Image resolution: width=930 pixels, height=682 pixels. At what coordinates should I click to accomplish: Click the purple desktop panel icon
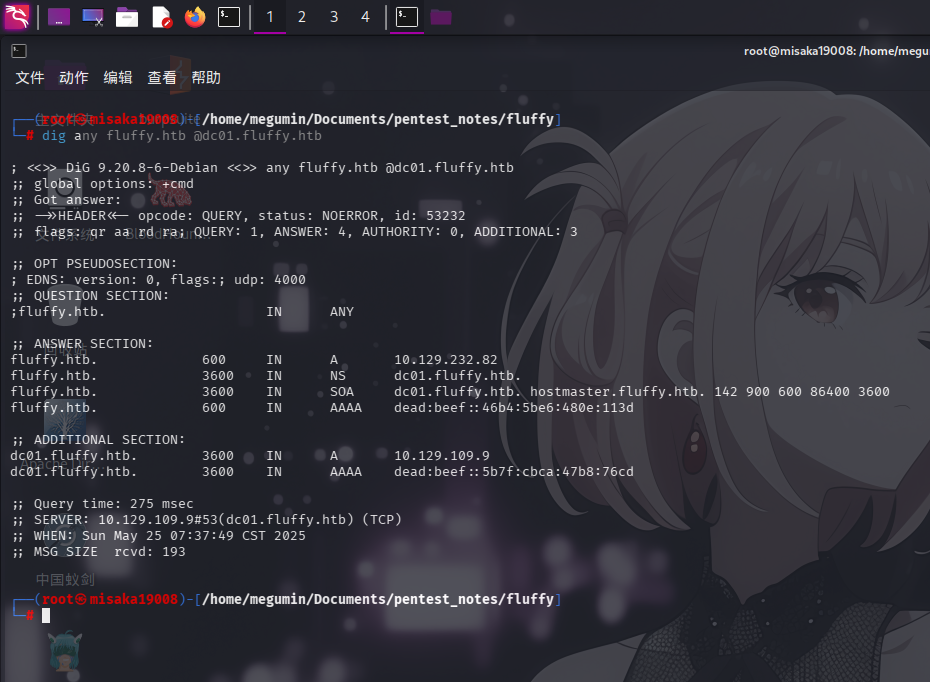point(59,17)
